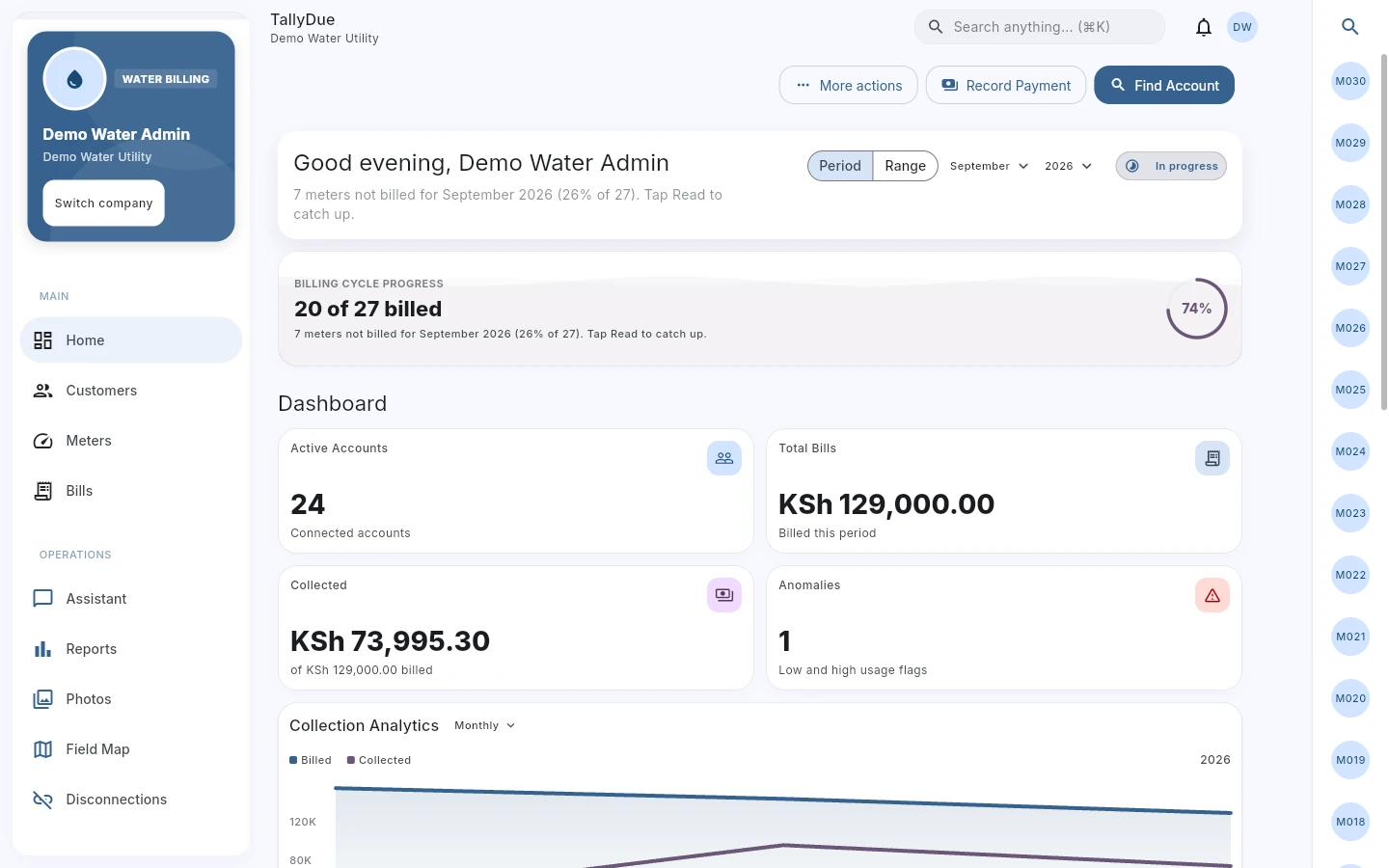The height and width of the screenshot is (868, 1389).
Task: Select Range view toggle
Action: click(x=905, y=166)
